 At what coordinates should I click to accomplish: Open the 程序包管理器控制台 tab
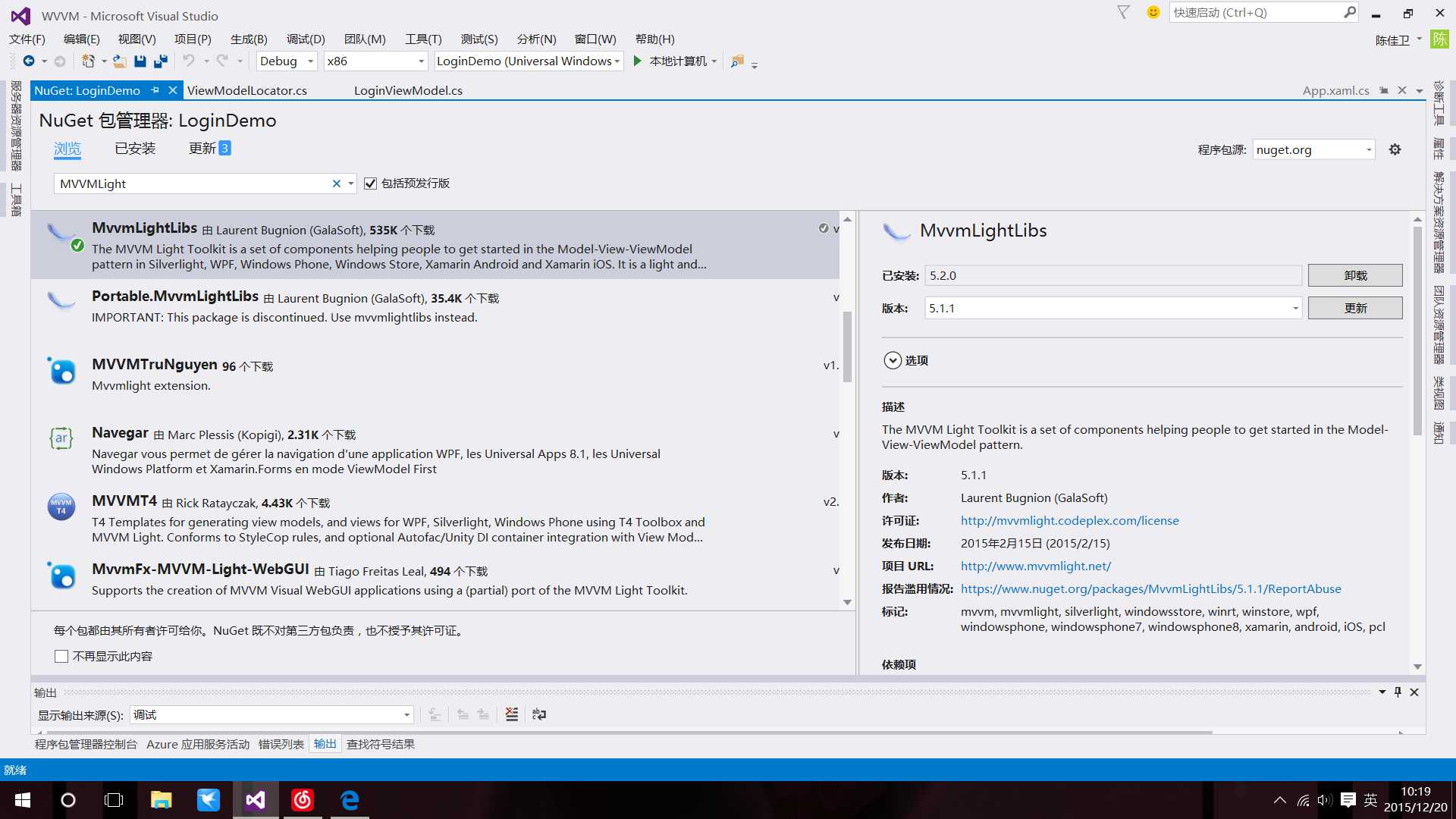[86, 744]
